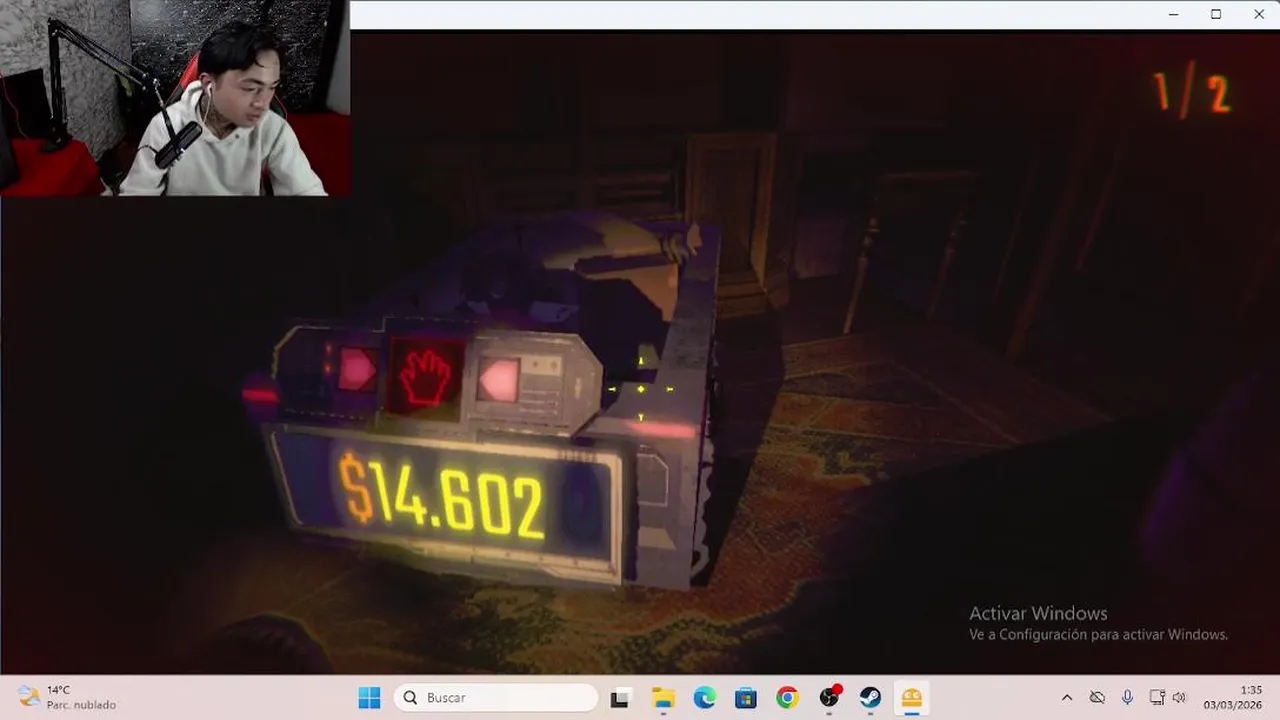Click the $14.602 cart value display
The height and width of the screenshot is (720, 1280).
point(442,498)
